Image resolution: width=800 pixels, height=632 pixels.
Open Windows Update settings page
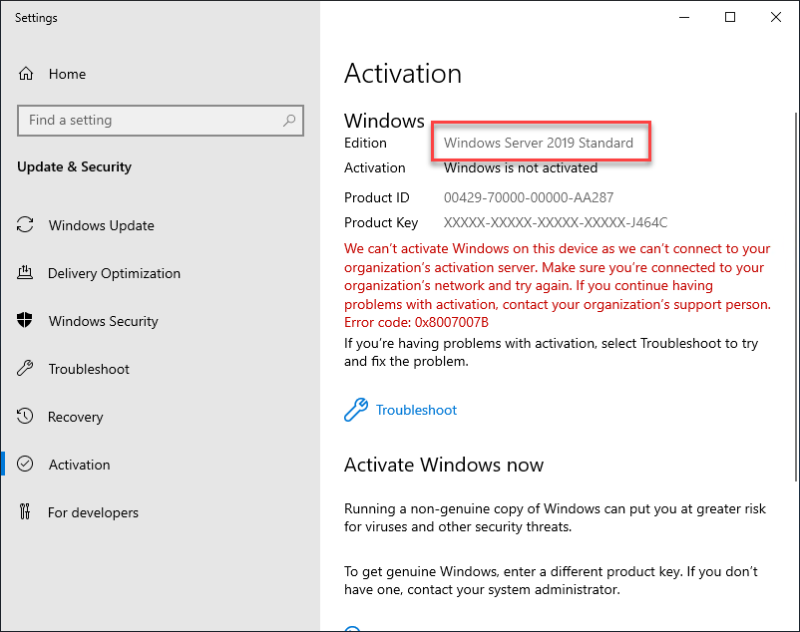pyautogui.click(x=102, y=225)
